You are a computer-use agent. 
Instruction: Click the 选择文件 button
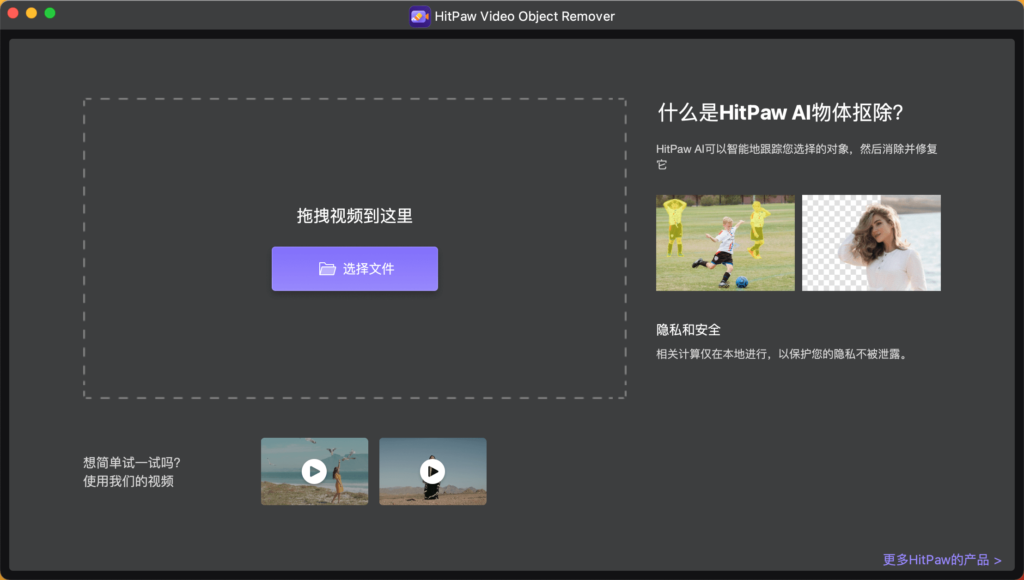355,268
